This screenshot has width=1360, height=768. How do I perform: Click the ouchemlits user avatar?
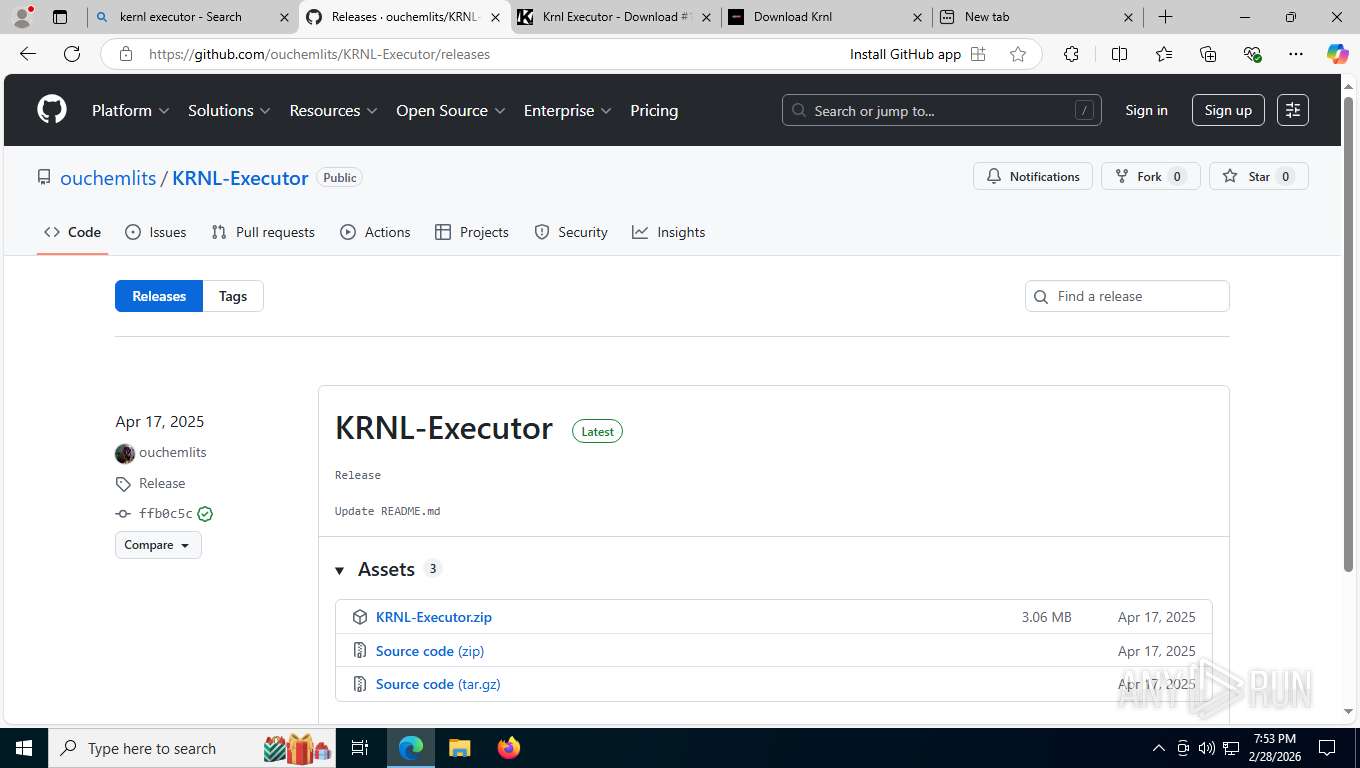[x=125, y=453]
